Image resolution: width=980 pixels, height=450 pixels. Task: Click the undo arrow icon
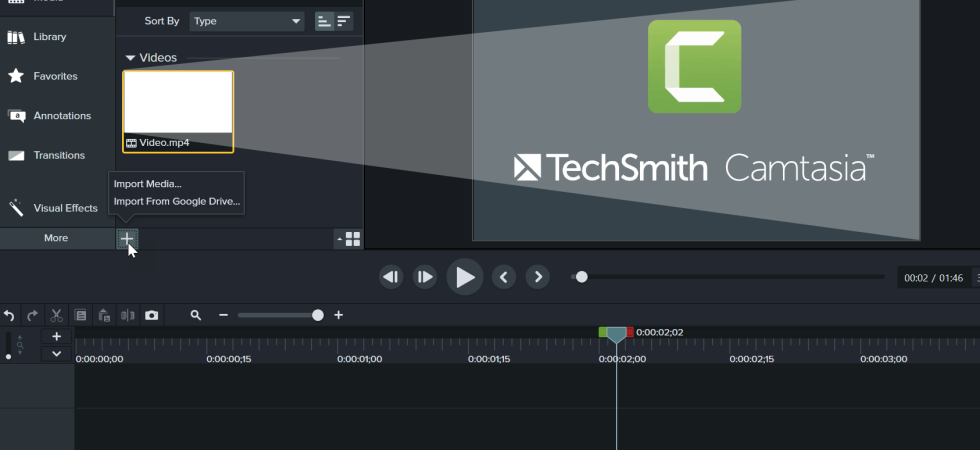9,316
